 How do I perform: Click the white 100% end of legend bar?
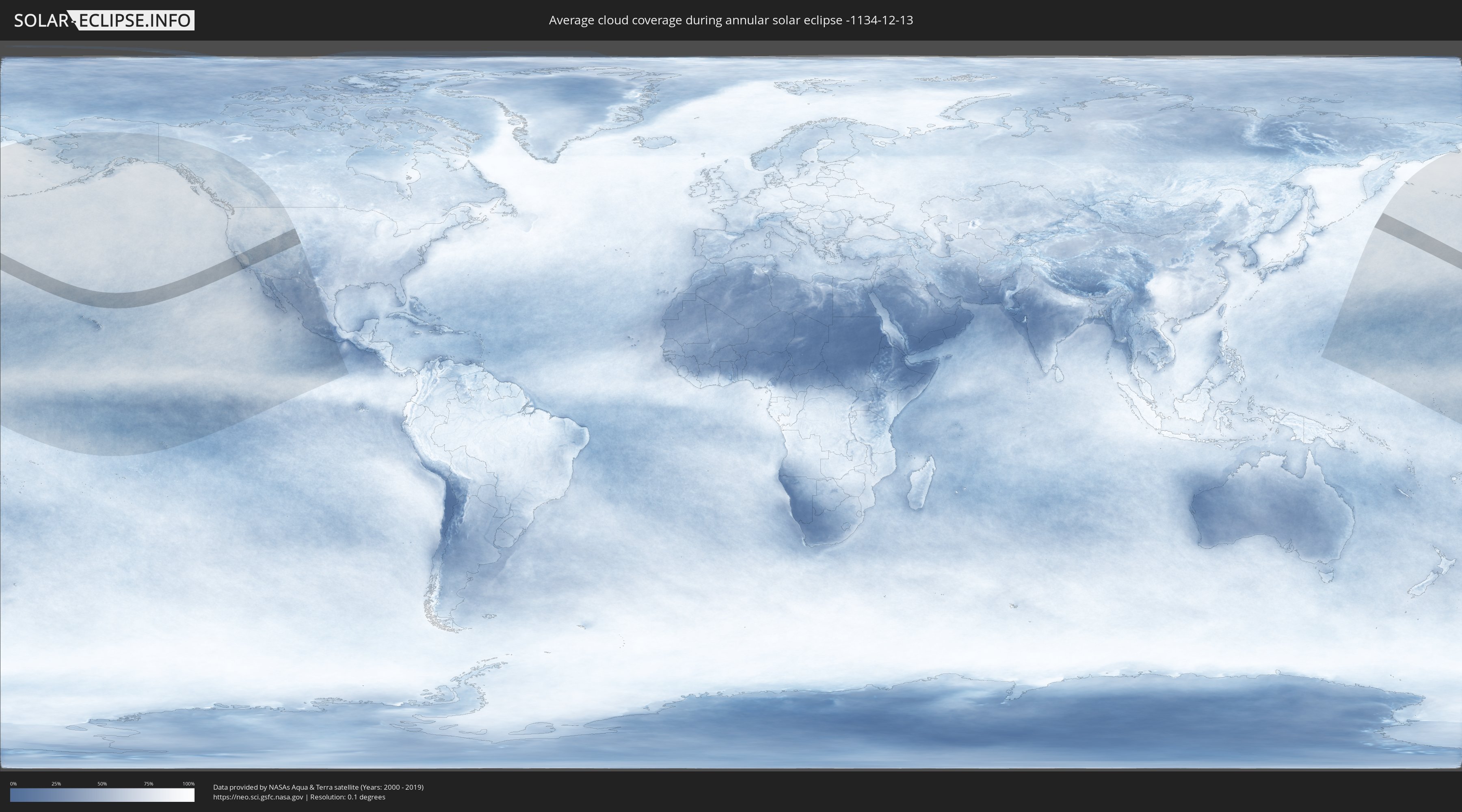coord(190,795)
